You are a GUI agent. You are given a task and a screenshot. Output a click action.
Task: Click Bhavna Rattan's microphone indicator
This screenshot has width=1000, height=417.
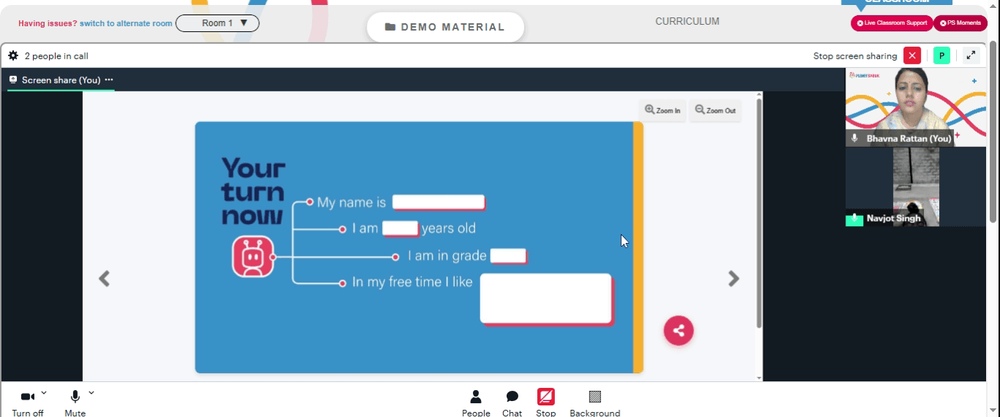[855, 138]
